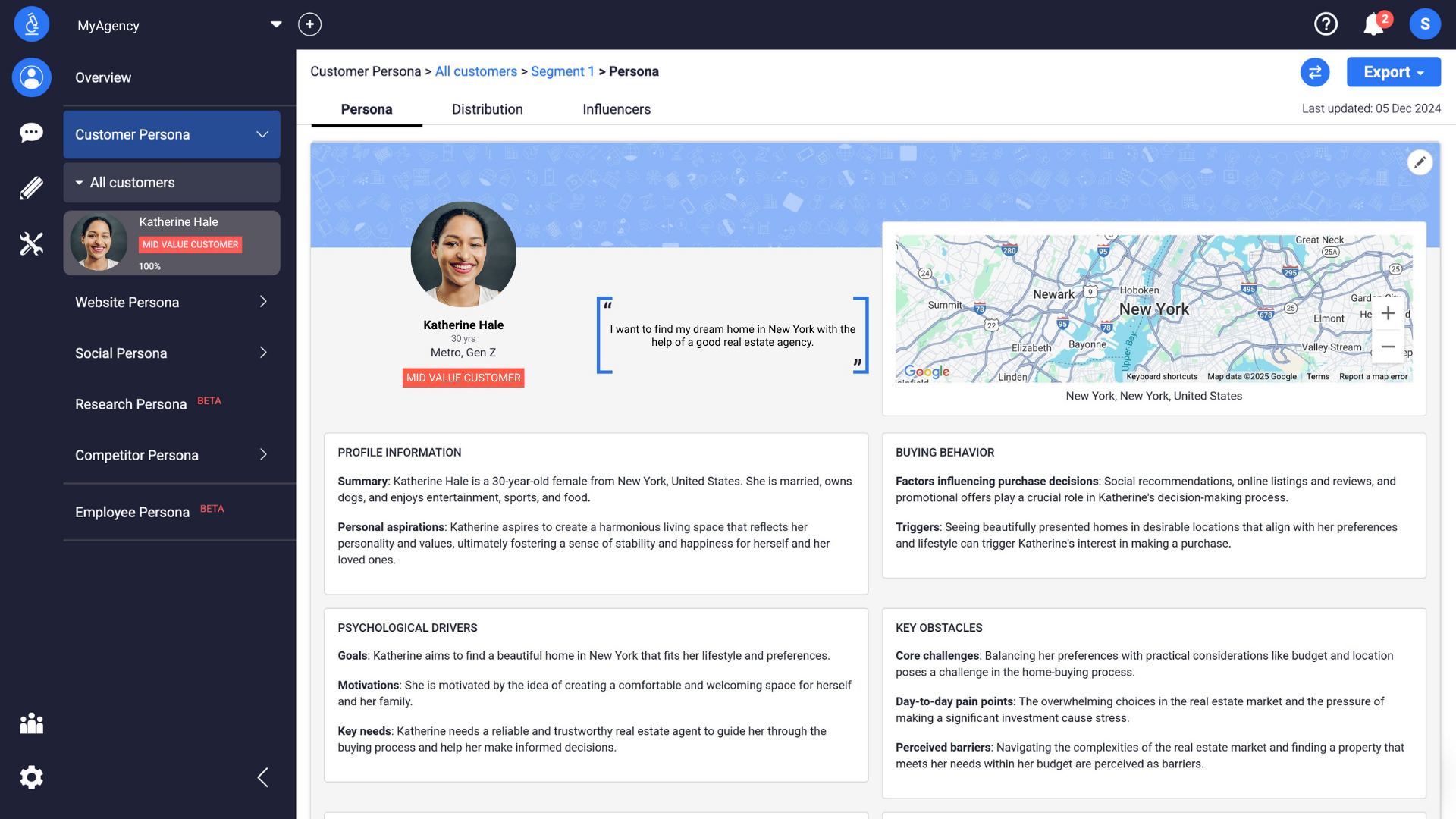The width and height of the screenshot is (1456, 819).
Task: Open settings gear in sidebar
Action: click(x=31, y=777)
